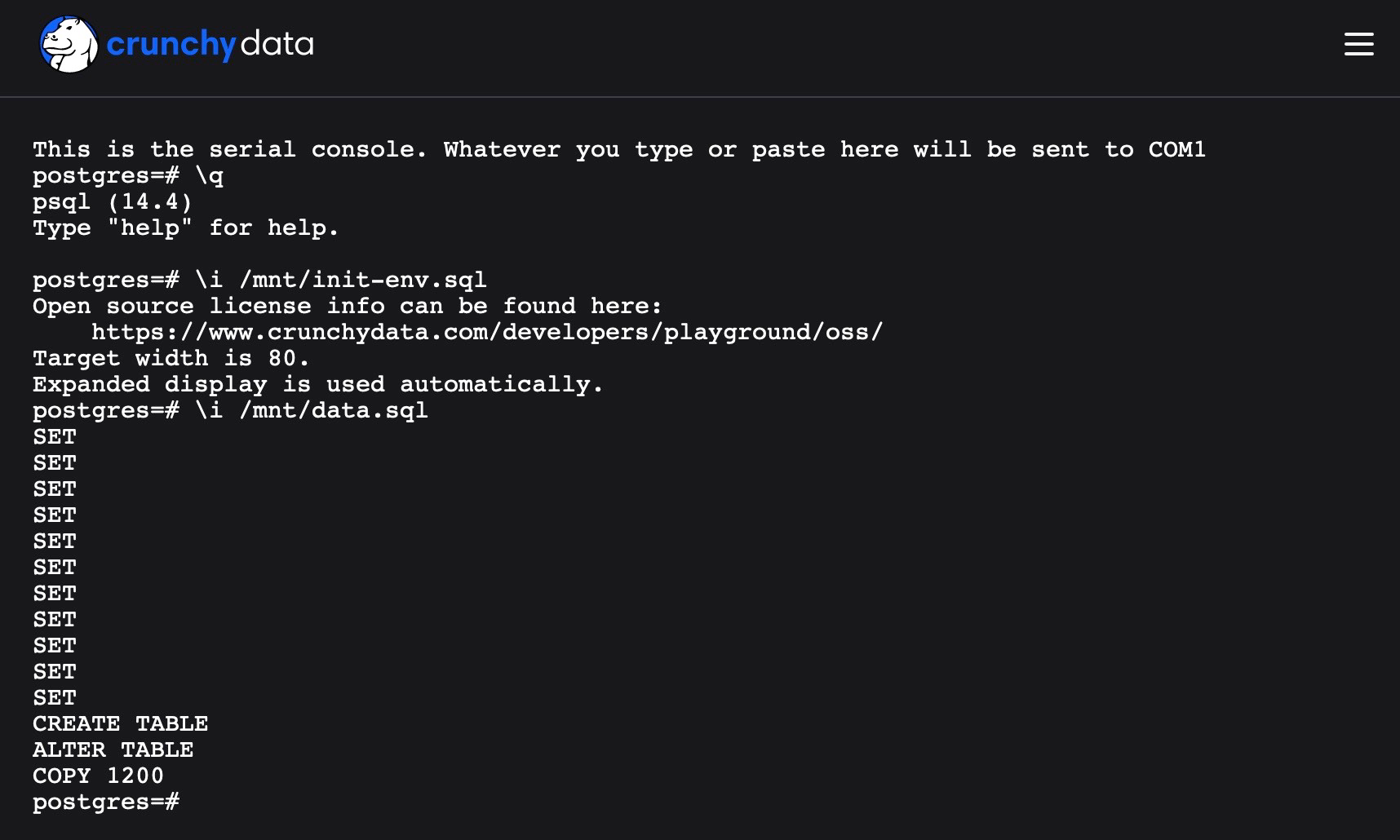Click the CREATE TABLE output line
Screen dimensions: 1400x840
(x=120, y=723)
